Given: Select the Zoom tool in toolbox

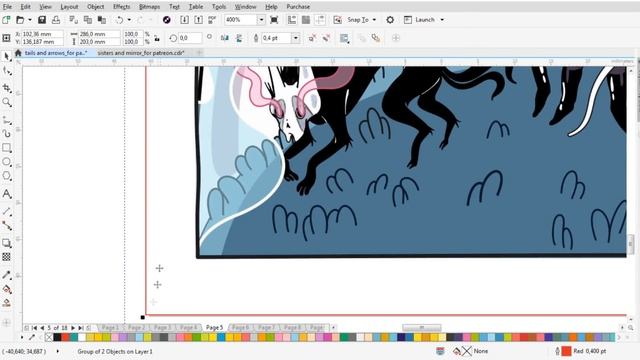Looking at the screenshot, I should click(7, 102).
